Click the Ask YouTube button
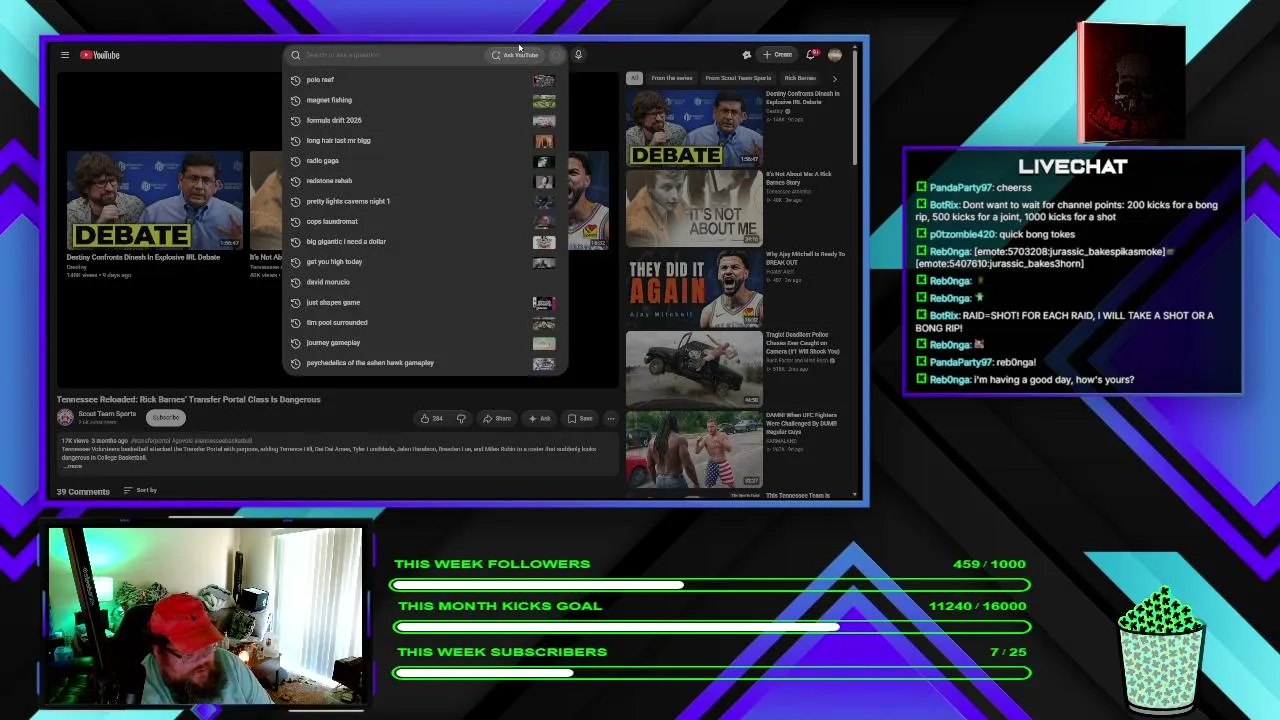 [515, 55]
